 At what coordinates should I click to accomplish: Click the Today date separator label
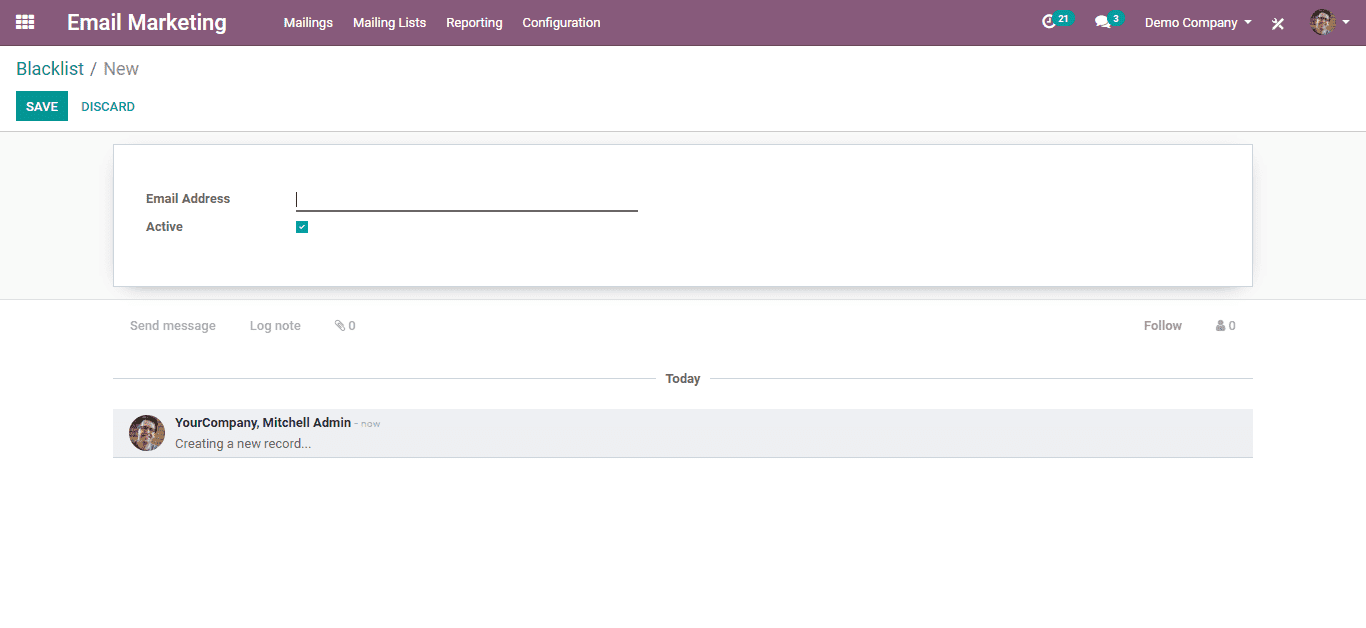pos(683,379)
